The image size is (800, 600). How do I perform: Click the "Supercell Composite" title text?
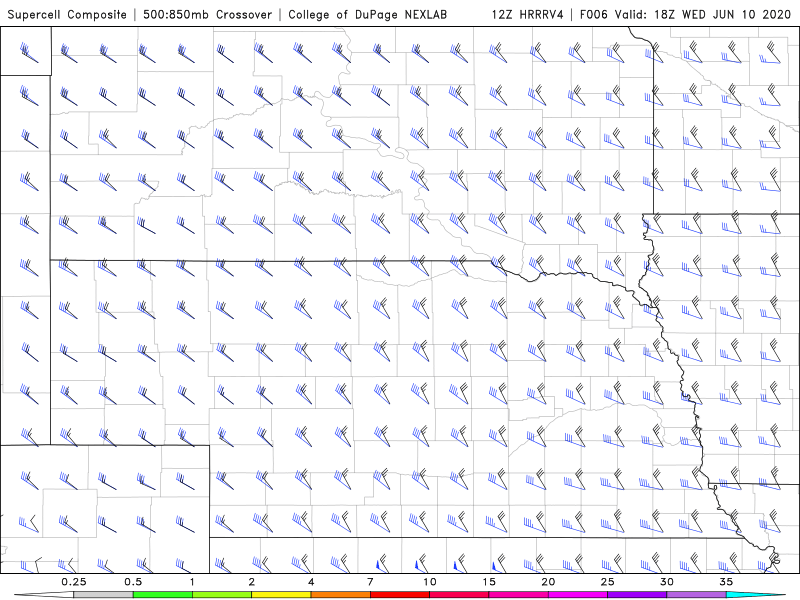coord(67,14)
